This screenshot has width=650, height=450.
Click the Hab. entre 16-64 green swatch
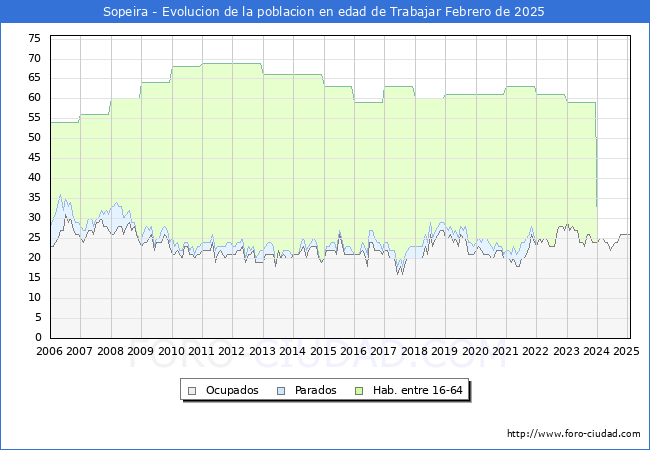(x=359, y=391)
